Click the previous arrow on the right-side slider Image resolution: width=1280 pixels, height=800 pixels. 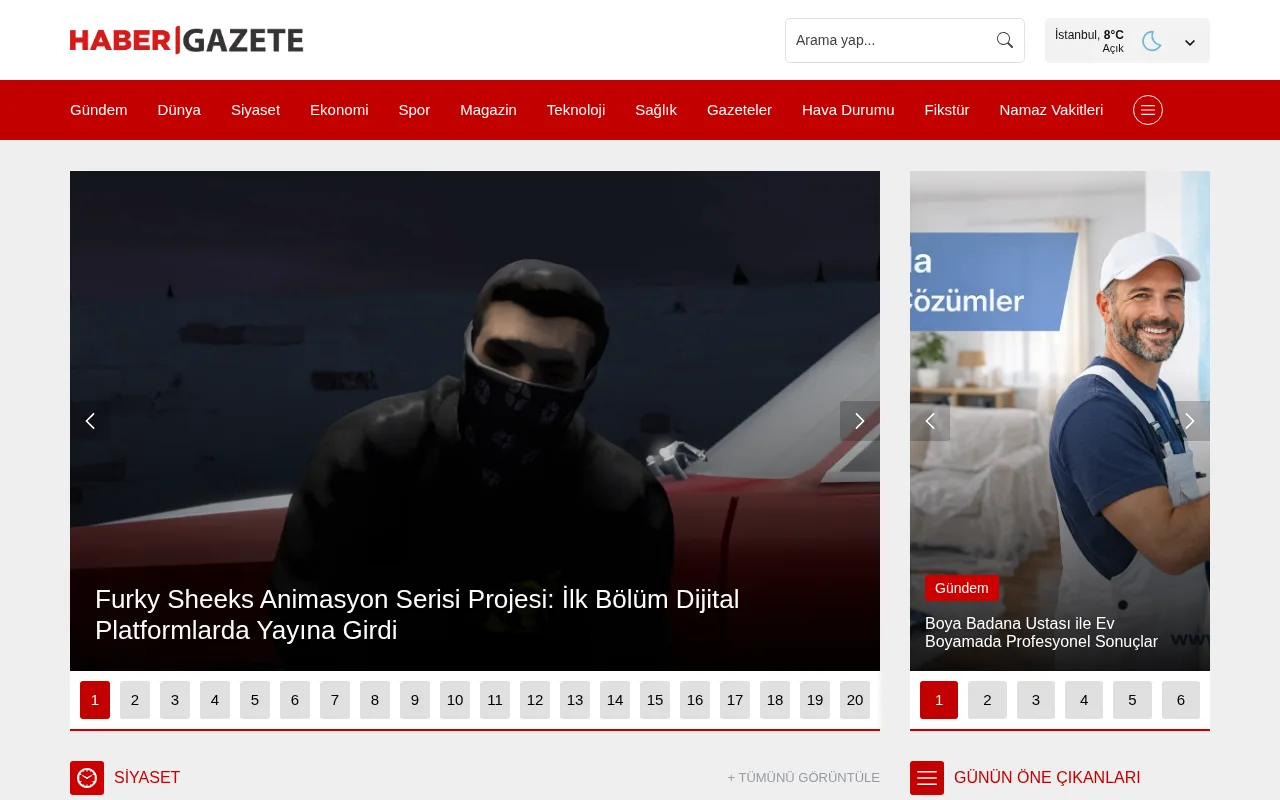click(931, 421)
